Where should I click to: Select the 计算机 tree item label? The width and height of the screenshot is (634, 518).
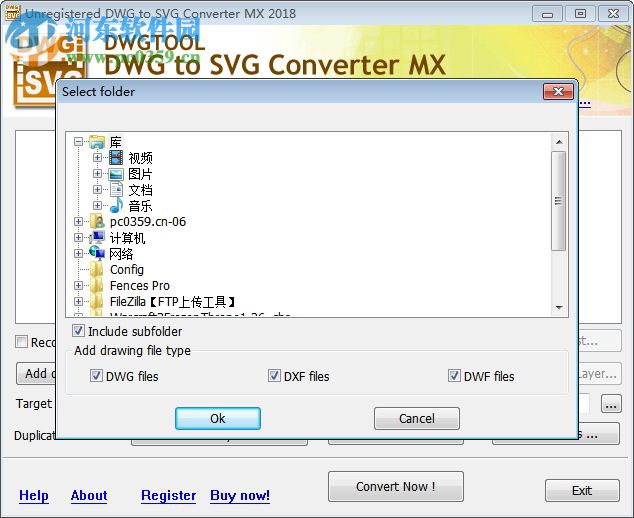click(x=127, y=238)
